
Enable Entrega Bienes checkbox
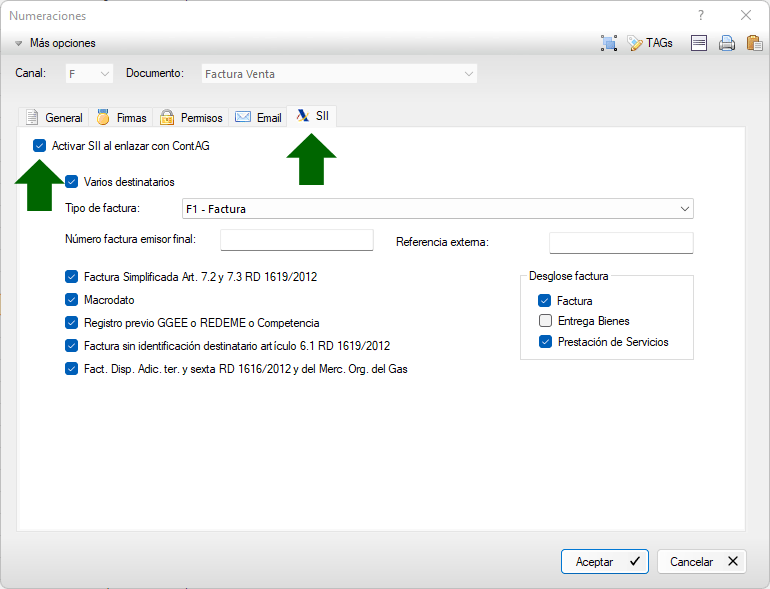(x=545, y=321)
